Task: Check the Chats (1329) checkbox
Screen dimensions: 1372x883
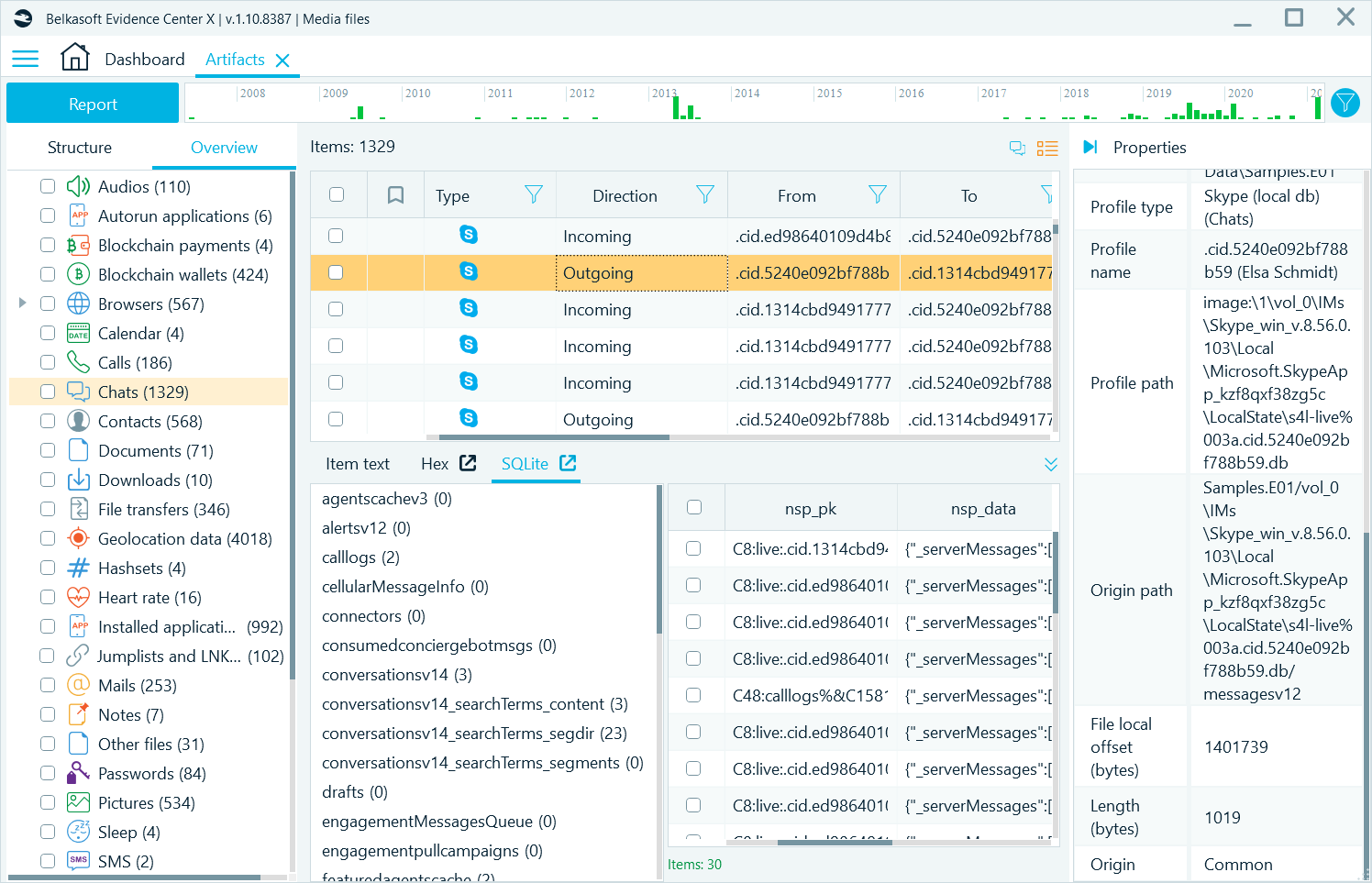Action: (48, 392)
